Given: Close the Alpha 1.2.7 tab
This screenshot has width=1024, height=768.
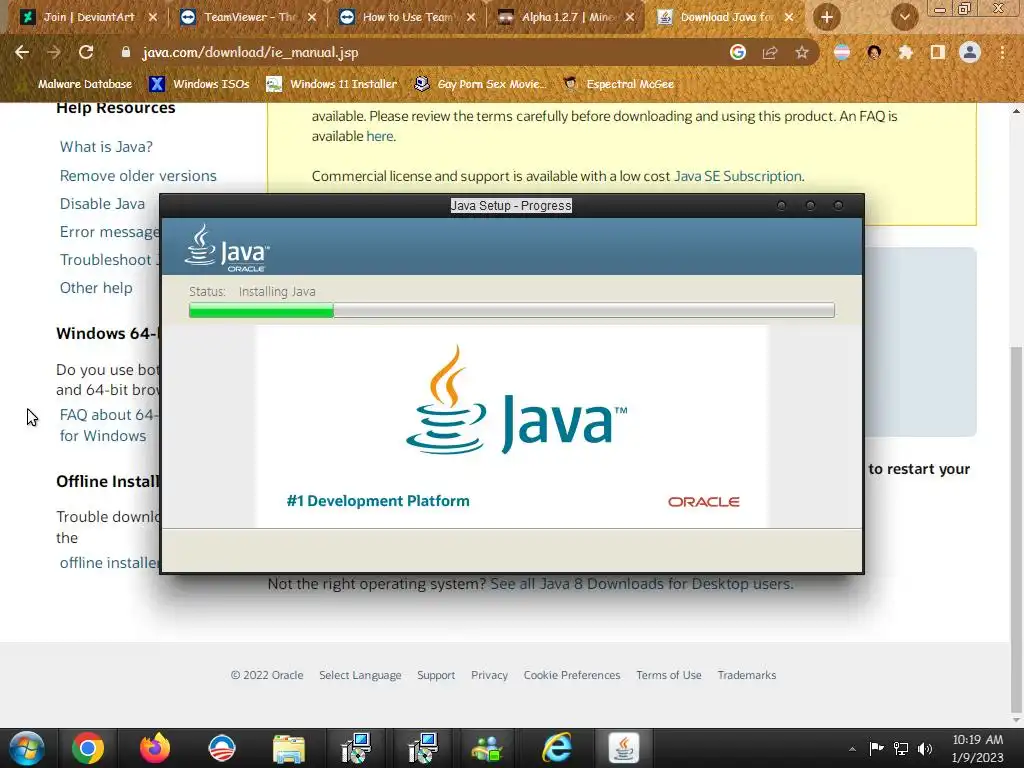Looking at the screenshot, I should coord(630,17).
